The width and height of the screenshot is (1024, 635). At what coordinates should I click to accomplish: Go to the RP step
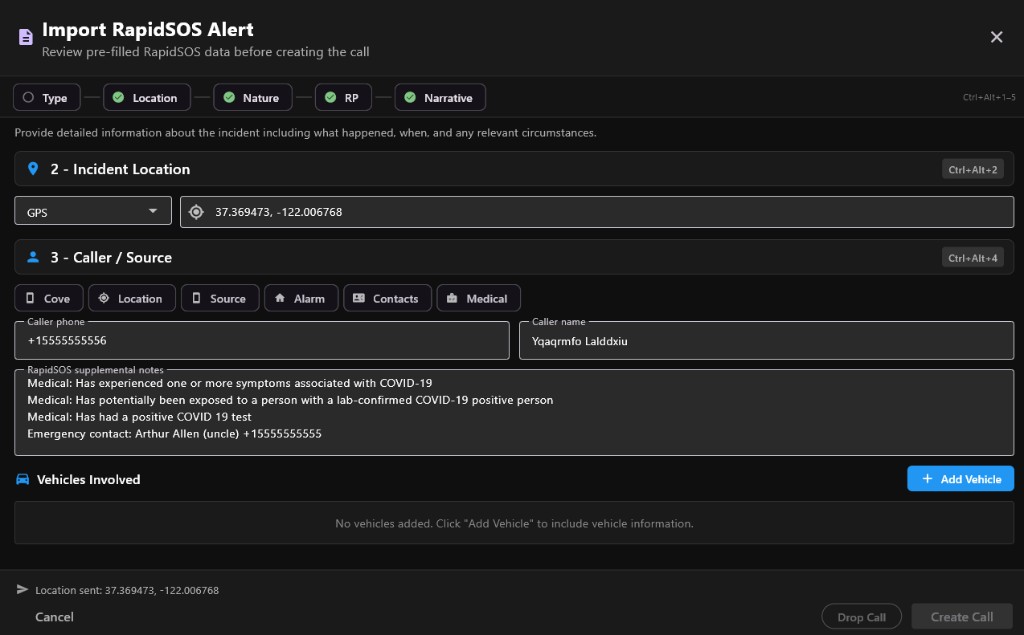343,97
